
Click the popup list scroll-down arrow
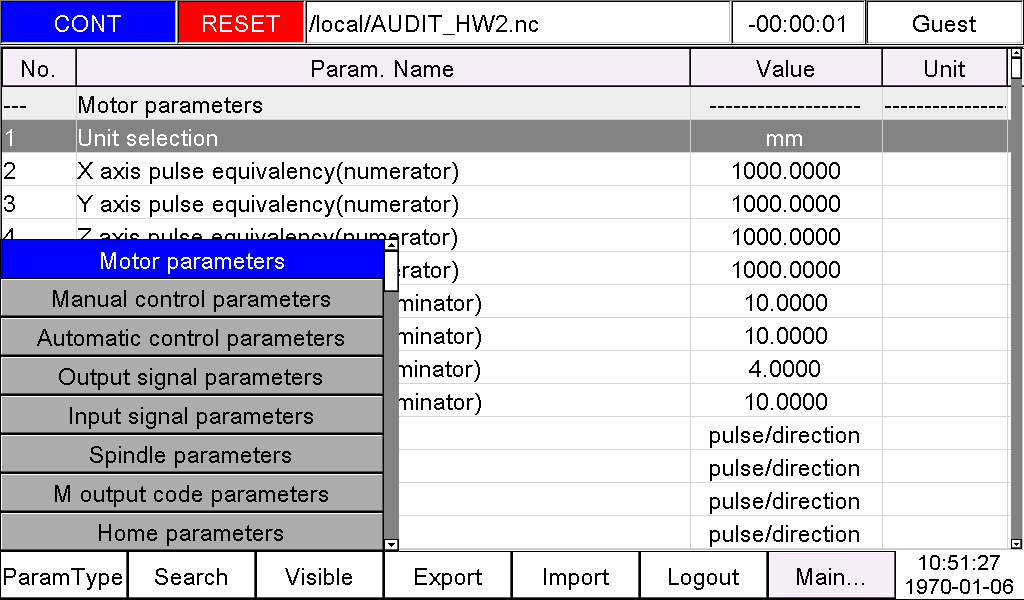point(391,544)
